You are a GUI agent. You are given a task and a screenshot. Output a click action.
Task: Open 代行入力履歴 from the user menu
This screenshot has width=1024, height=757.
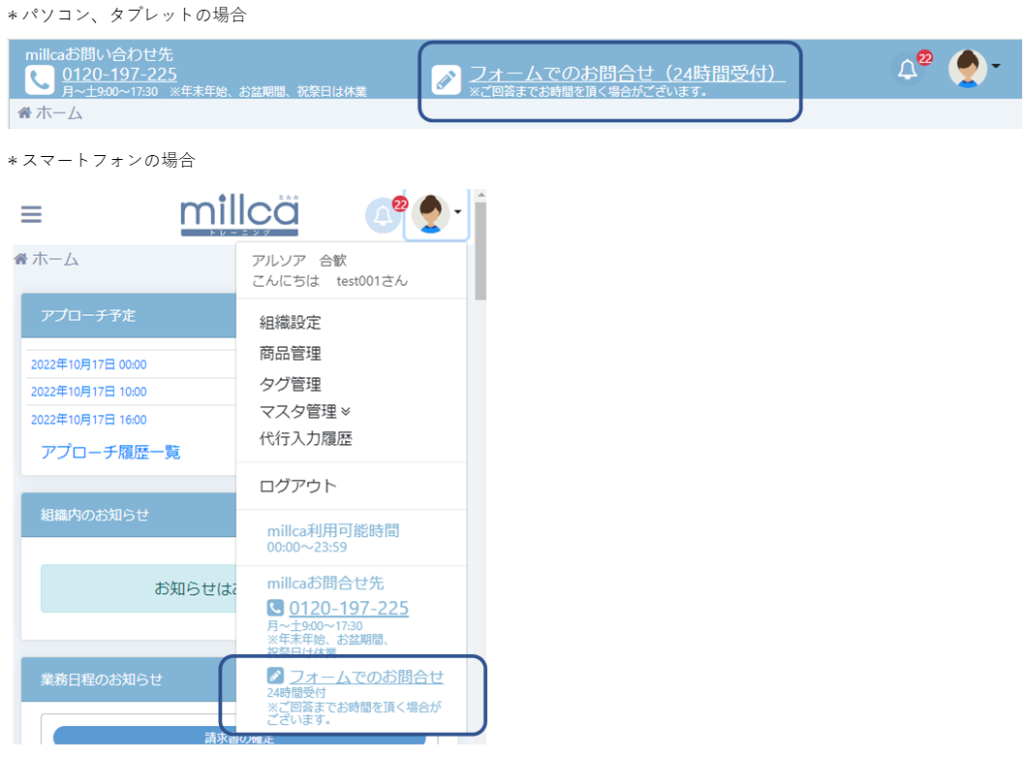305,439
